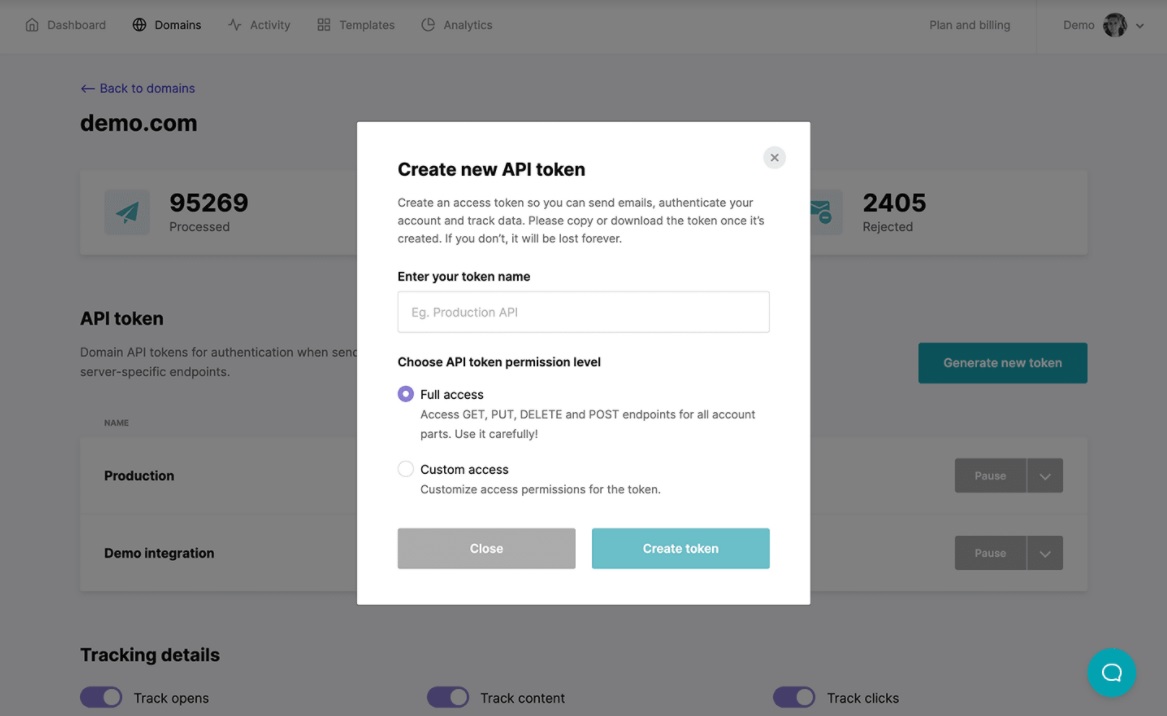Image resolution: width=1167 pixels, height=716 pixels.
Task: Expand the Production token dropdown arrow
Action: click(x=1044, y=476)
